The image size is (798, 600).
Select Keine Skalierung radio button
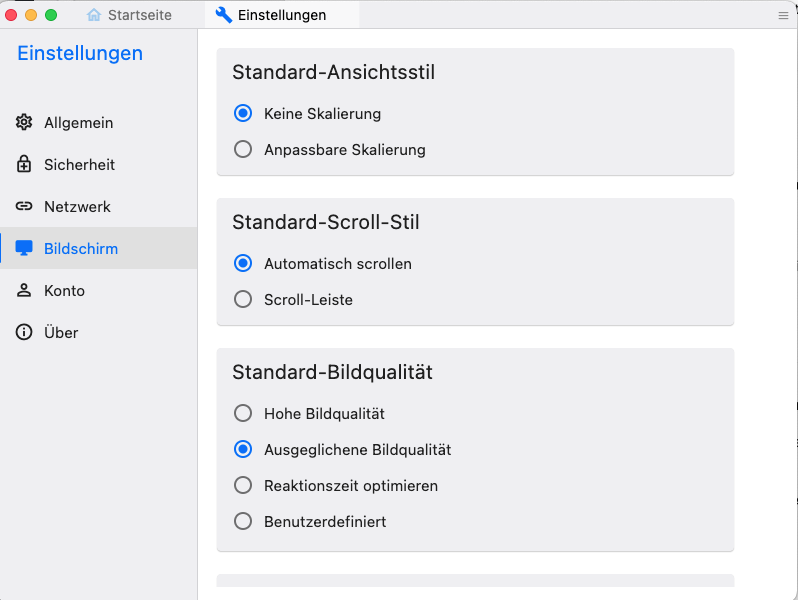[x=242, y=114]
